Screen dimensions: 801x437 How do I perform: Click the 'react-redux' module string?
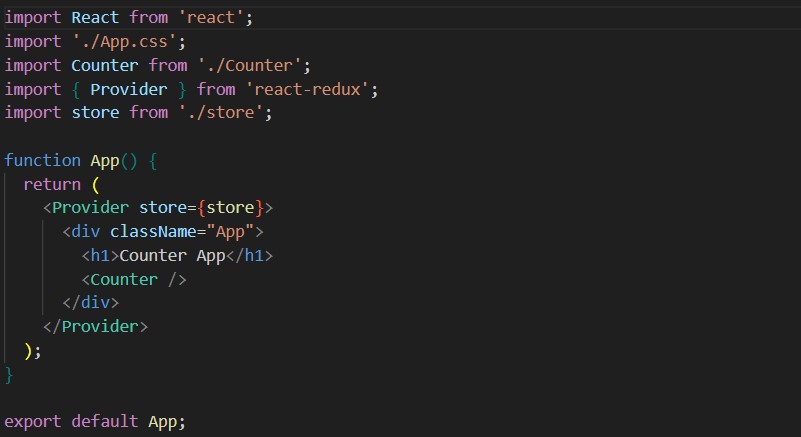tap(307, 89)
